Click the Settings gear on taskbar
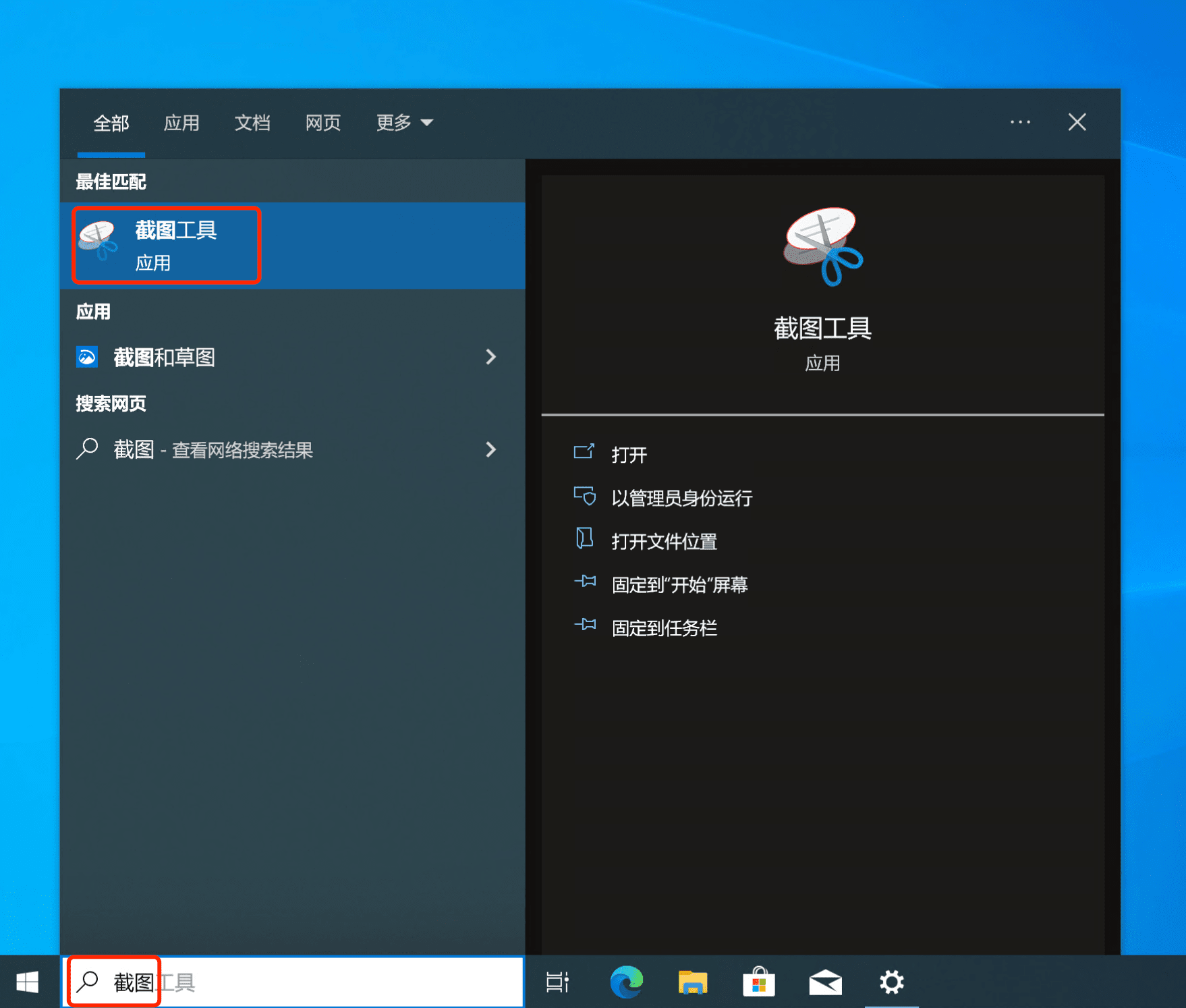1186x1008 pixels. pyautogui.click(x=891, y=982)
